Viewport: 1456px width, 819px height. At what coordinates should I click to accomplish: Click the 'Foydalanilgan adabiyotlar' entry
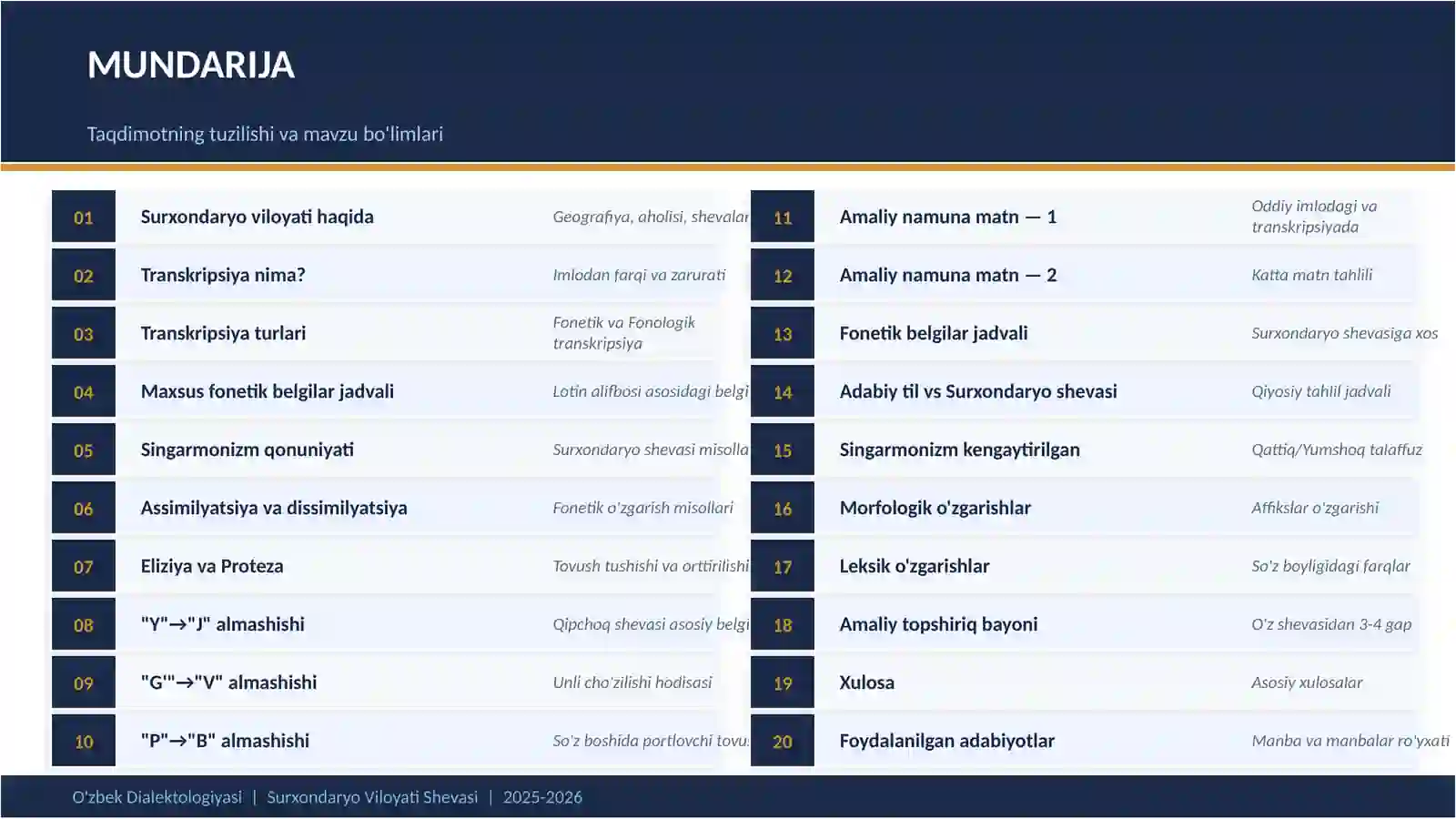click(x=947, y=741)
